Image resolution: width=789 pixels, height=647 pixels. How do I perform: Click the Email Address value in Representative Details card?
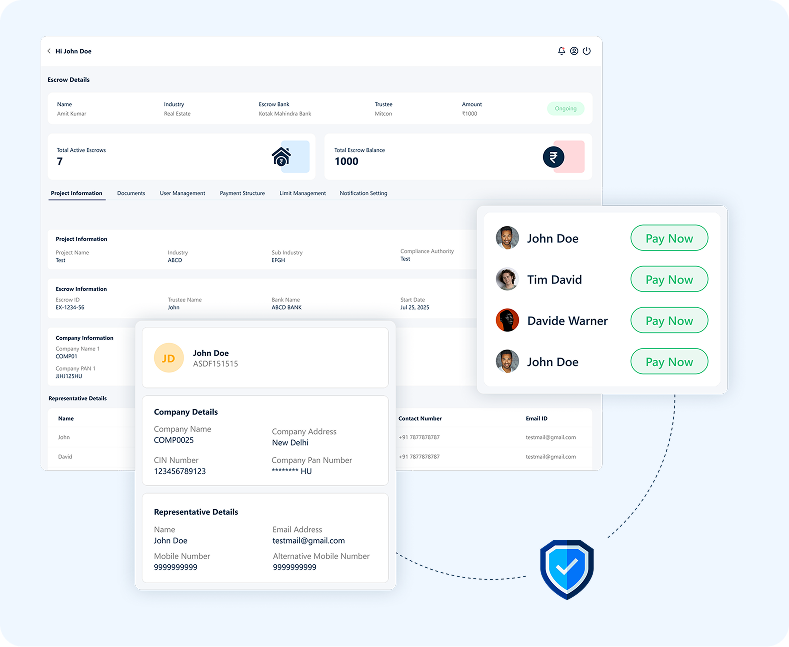(x=308, y=541)
